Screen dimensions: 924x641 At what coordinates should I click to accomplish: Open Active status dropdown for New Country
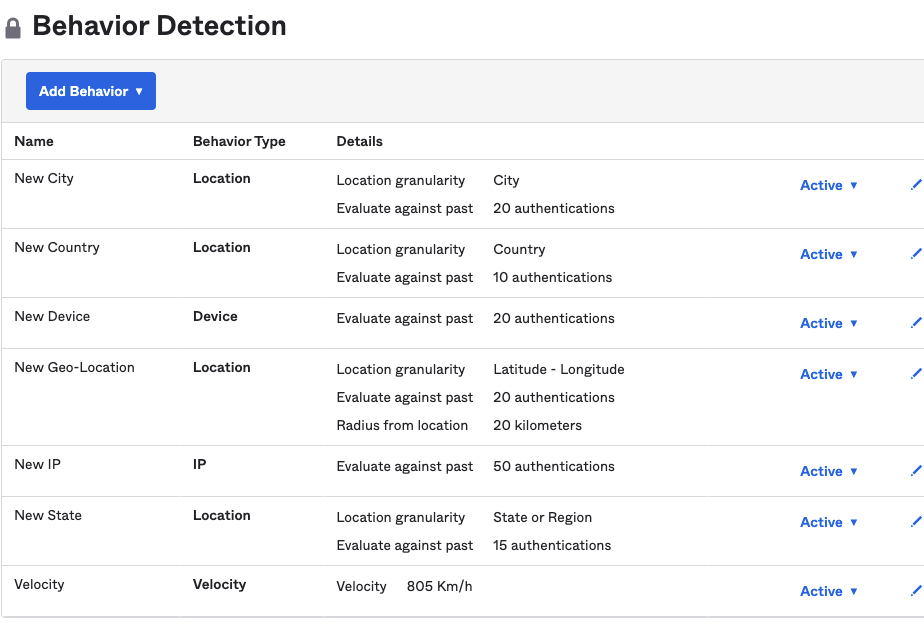coord(829,254)
